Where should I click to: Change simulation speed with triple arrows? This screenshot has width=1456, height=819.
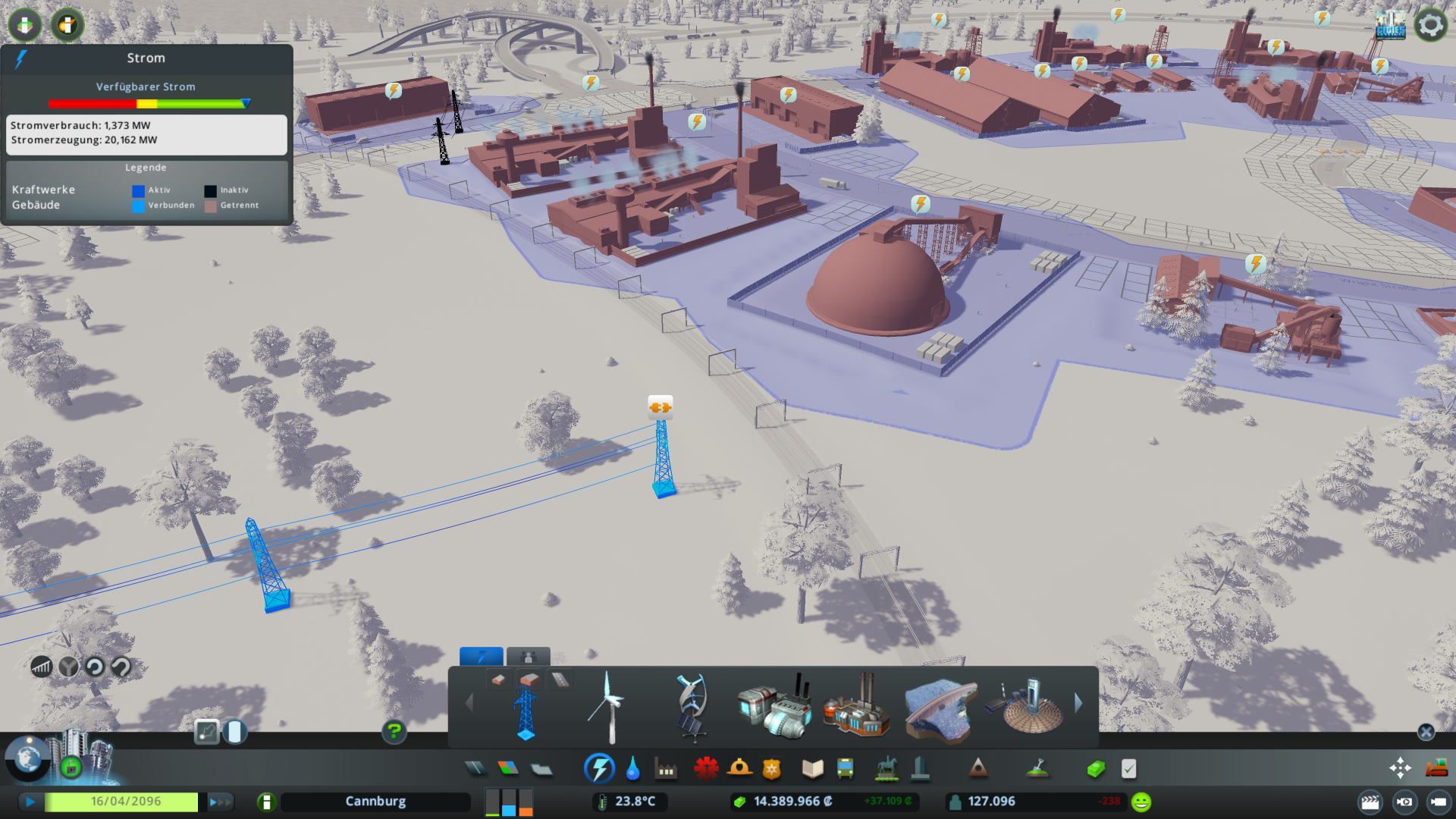tap(219, 802)
